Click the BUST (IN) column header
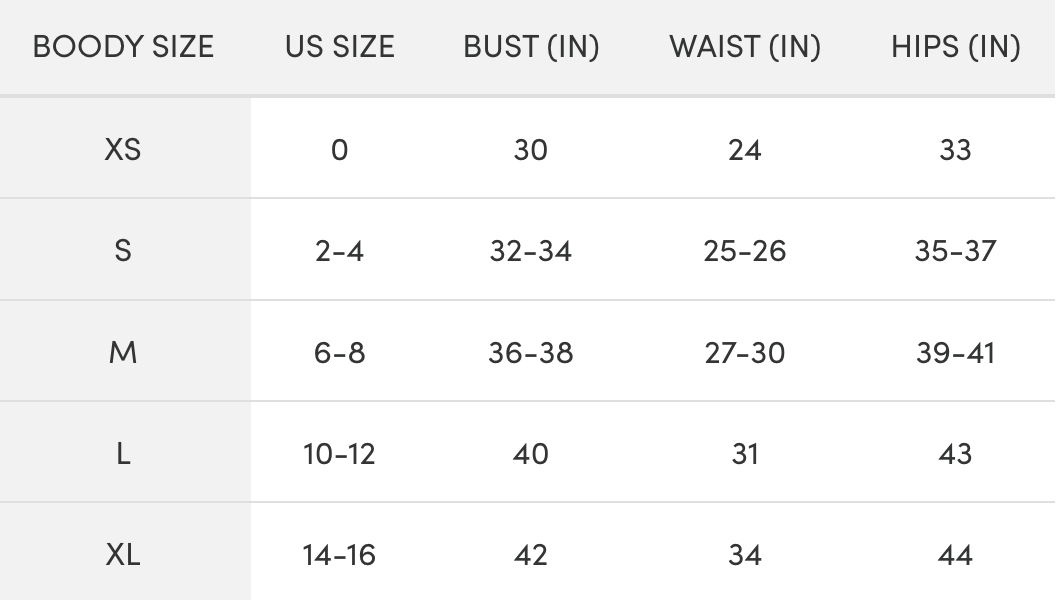 click(x=531, y=47)
